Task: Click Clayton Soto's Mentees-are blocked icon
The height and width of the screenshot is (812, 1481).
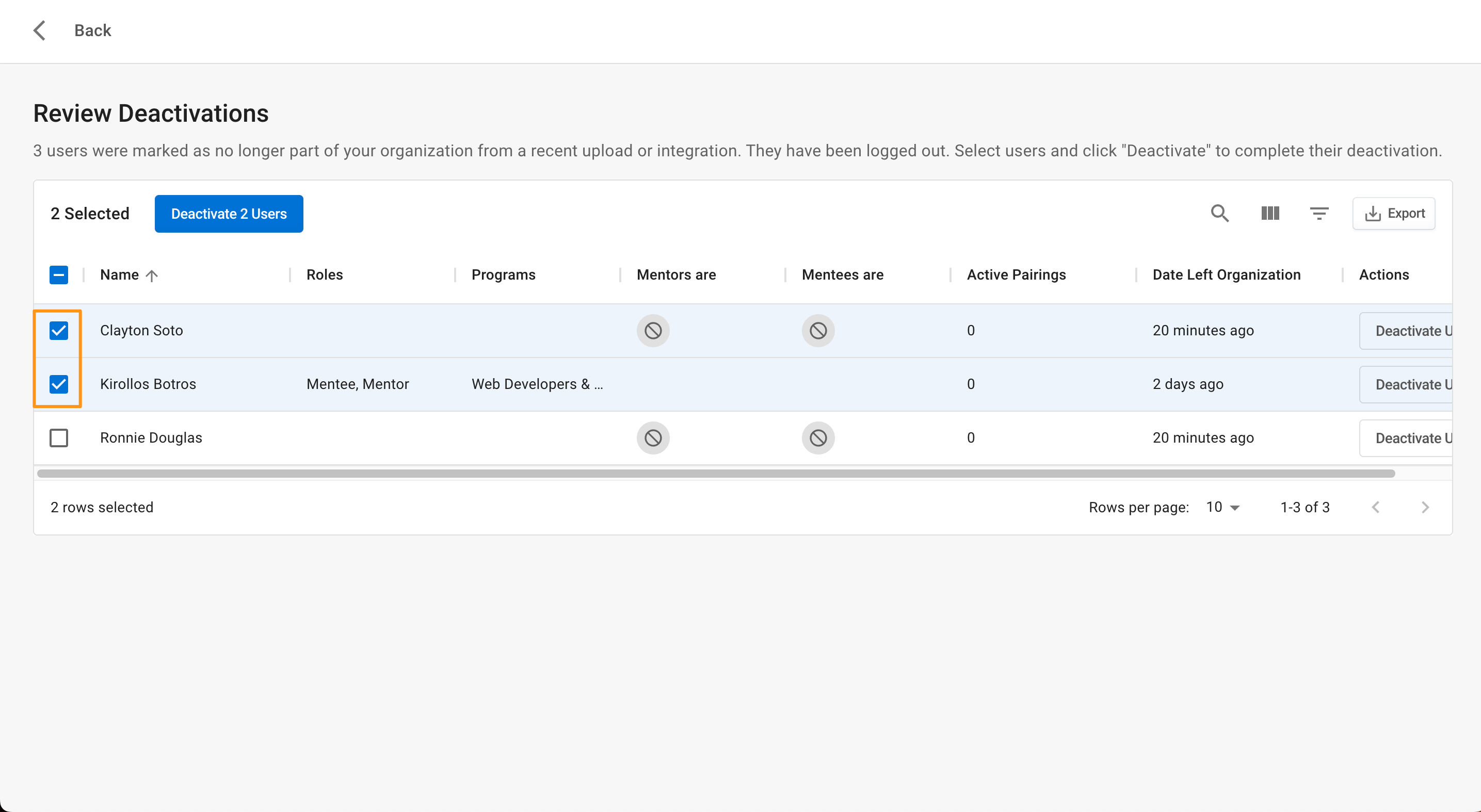Action: (x=817, y=331)
